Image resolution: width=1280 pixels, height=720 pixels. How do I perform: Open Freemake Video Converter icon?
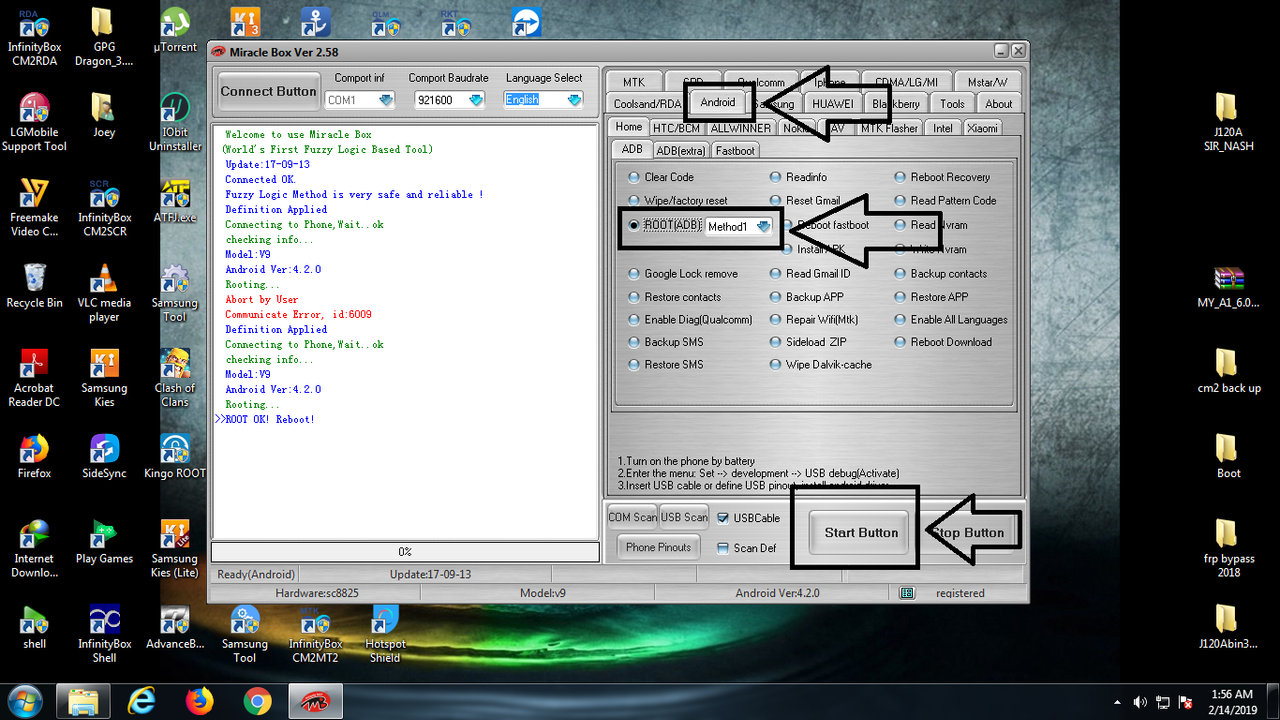[x=34, y=207]
